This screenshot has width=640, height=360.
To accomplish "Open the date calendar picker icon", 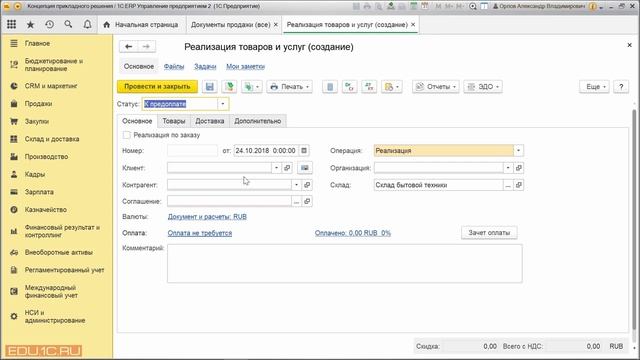I will [304, 151].
